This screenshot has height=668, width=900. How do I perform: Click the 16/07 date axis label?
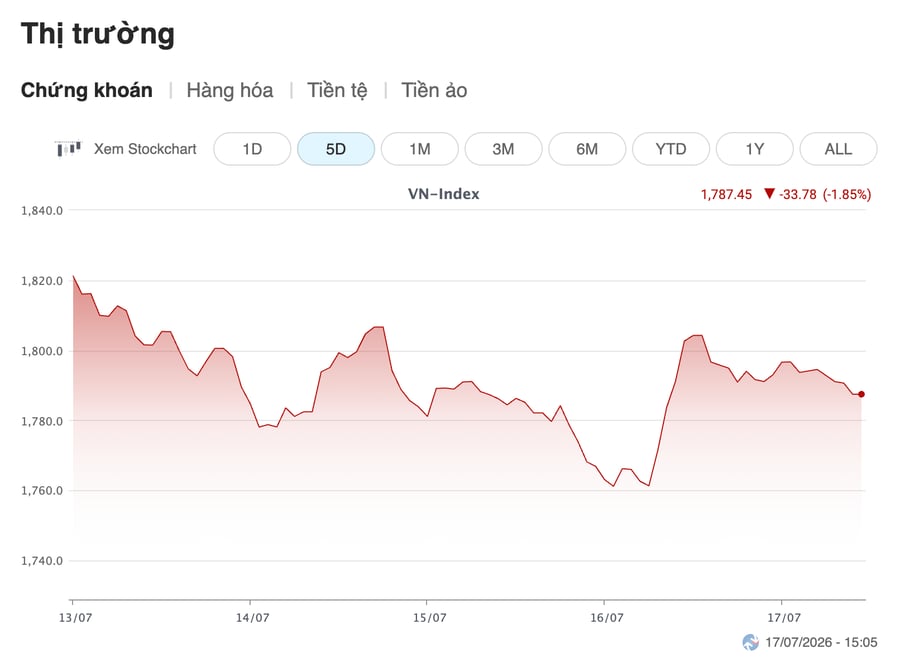click(x=607, y=617)
